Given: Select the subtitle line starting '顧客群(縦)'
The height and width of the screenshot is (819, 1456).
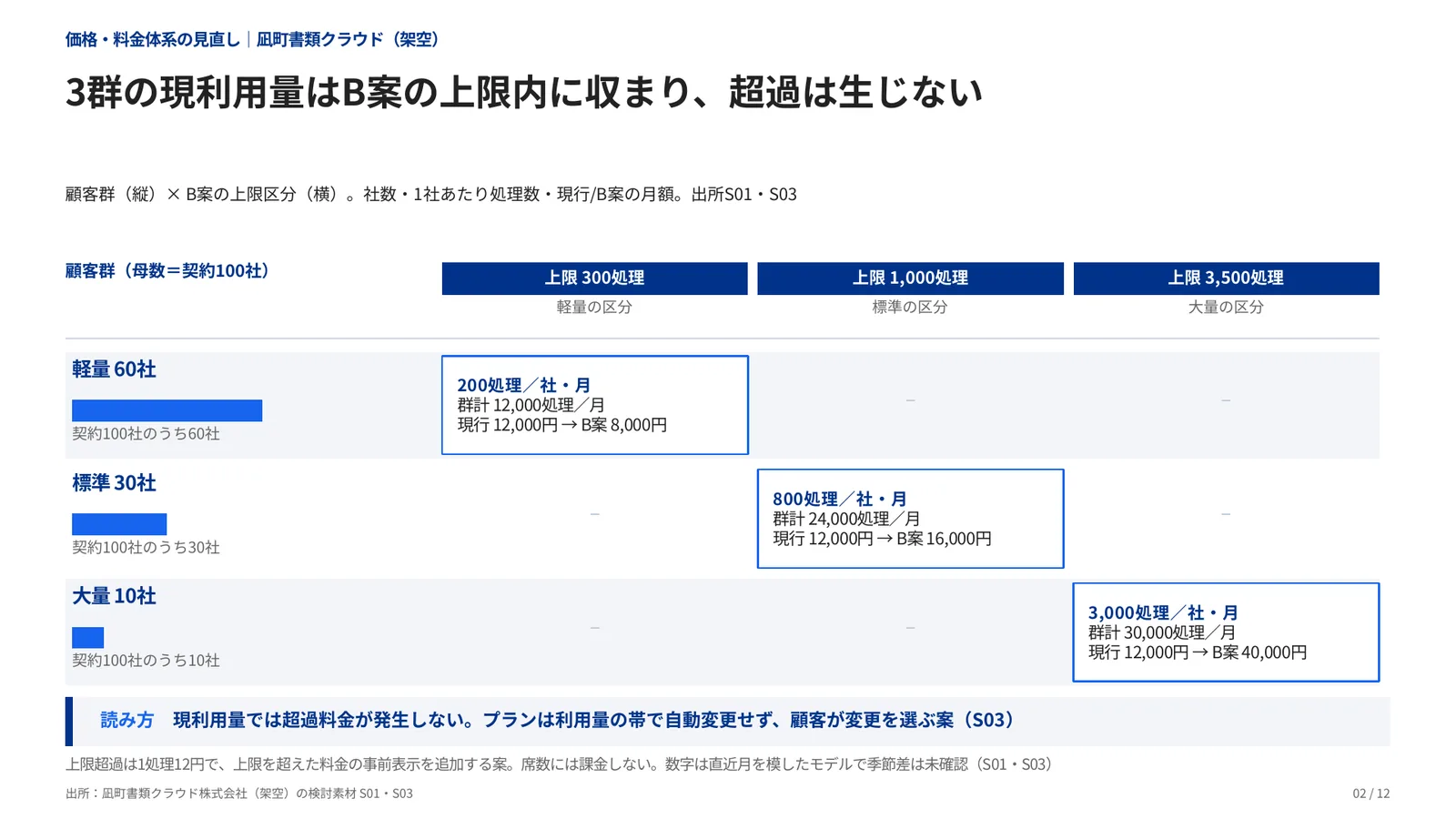Looking at the screenshot, I should [431, 194].
